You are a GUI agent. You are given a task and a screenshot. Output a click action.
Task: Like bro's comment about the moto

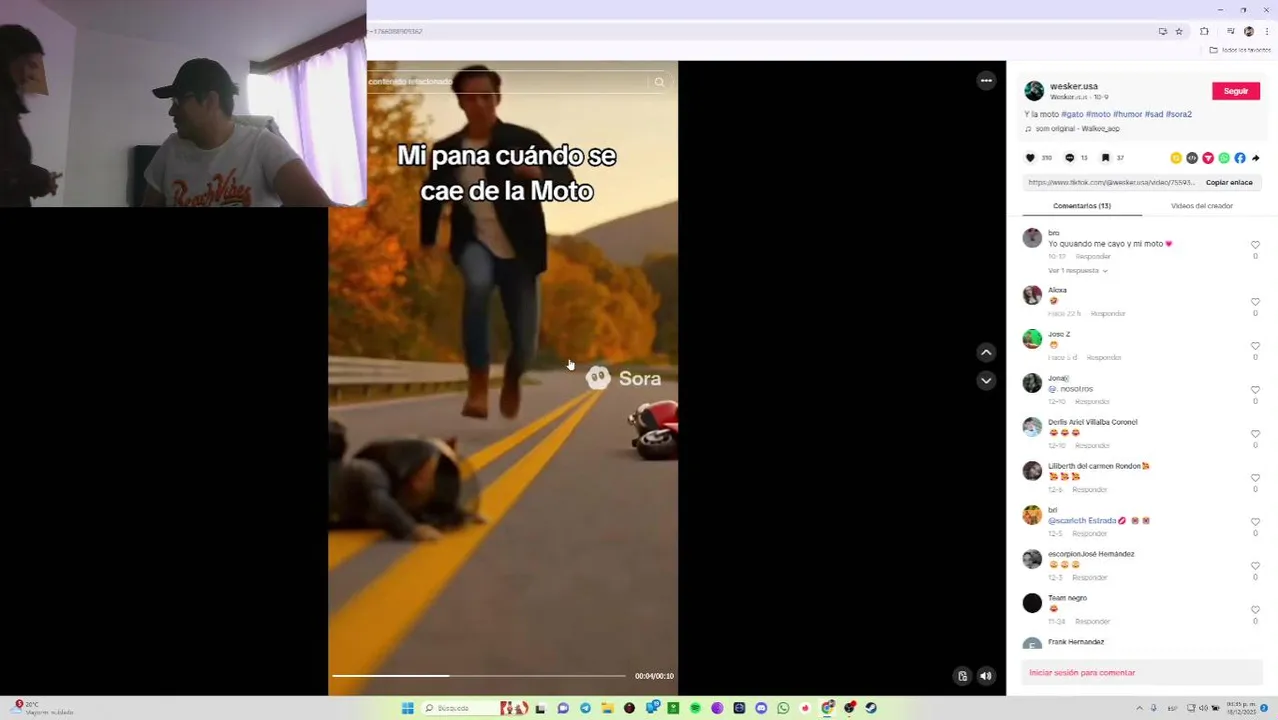click(1255, 245)
